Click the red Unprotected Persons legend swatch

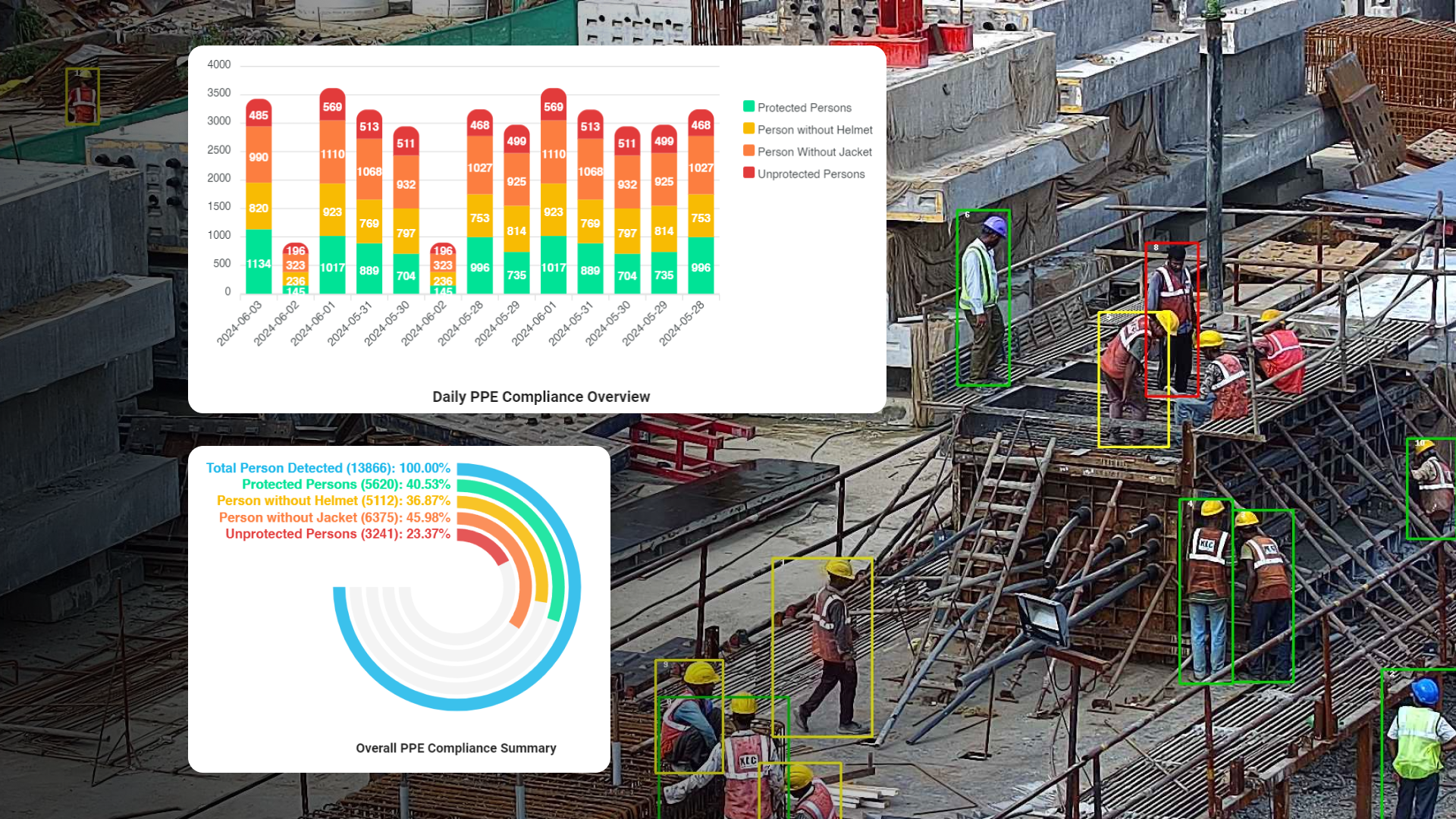click(x=749, y=174)
